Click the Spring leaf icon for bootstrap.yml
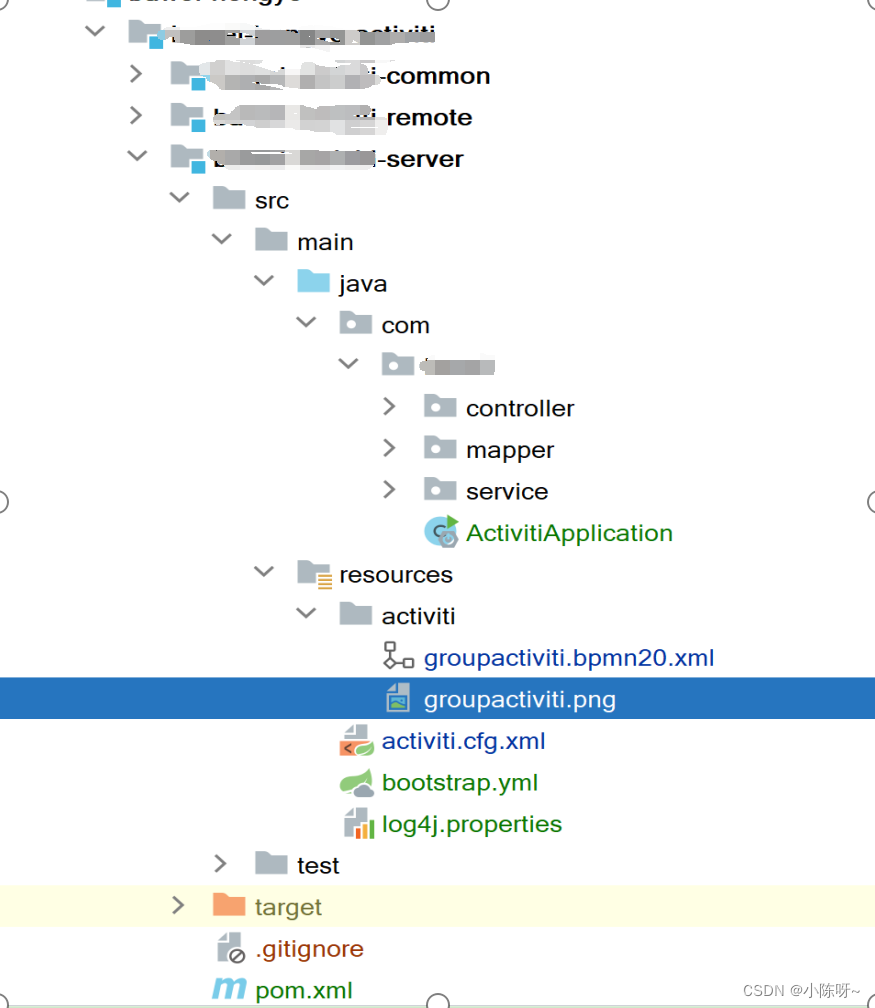Screen dimensions: 875x1008 pyautogui.click(x=356, y=782)
